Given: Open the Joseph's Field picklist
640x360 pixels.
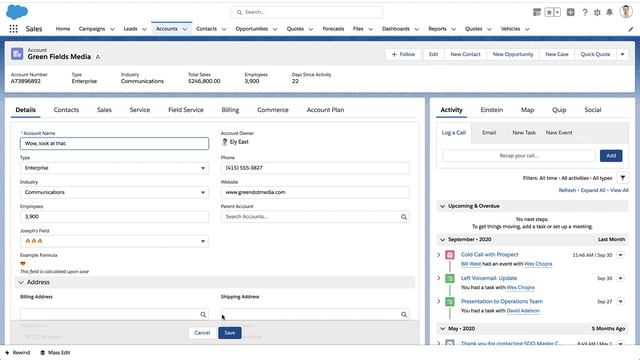Looking at the screenshot, I should coord(114,241).
